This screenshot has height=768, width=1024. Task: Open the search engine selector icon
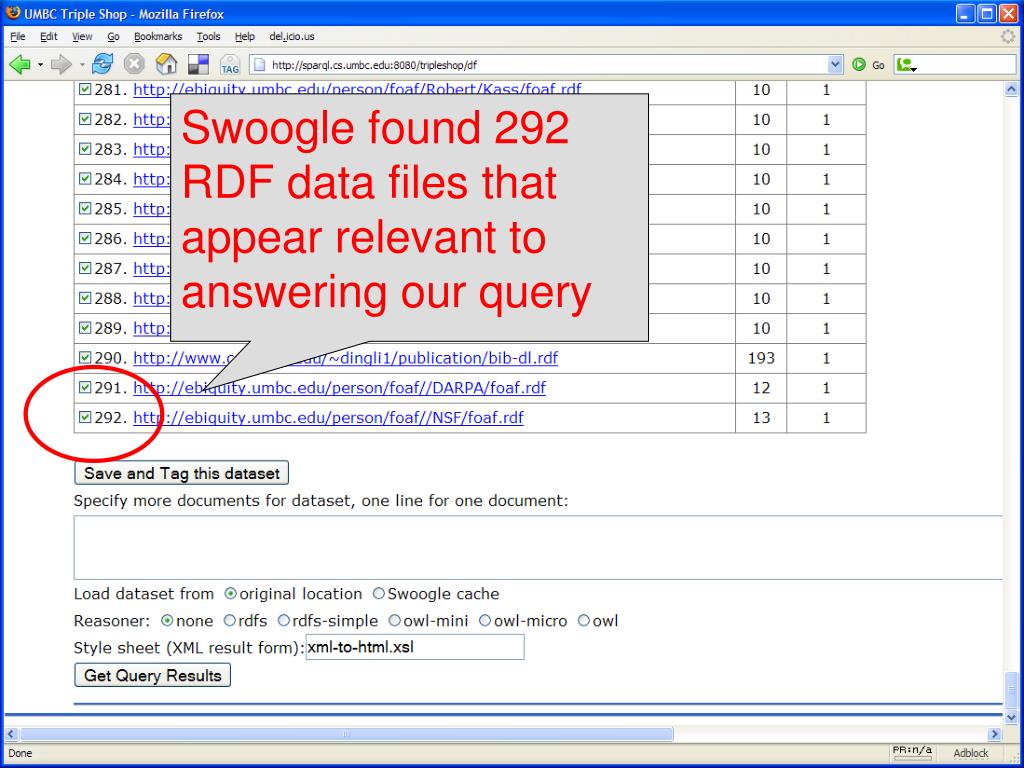tap(906, 65)
